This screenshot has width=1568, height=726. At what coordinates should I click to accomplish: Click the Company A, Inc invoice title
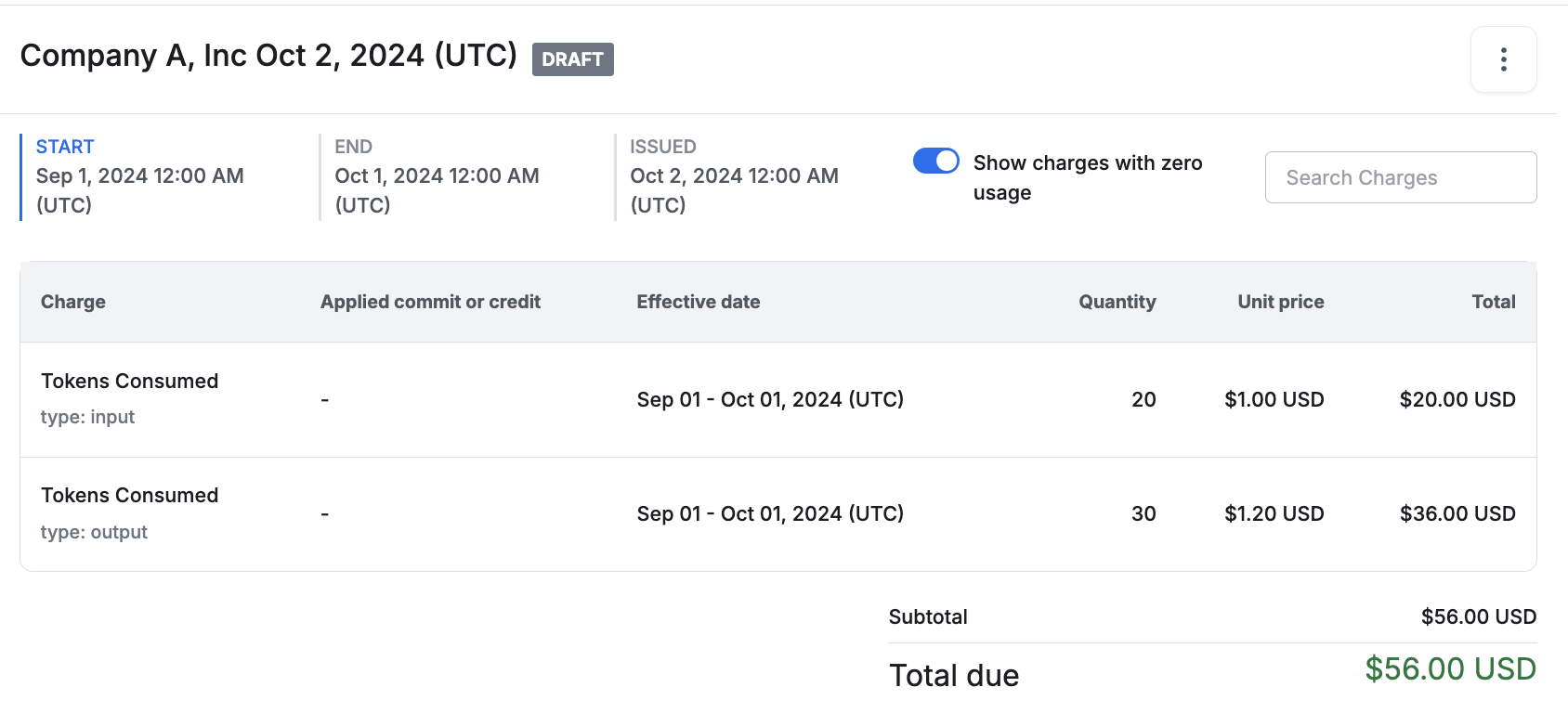click(268, 56)
